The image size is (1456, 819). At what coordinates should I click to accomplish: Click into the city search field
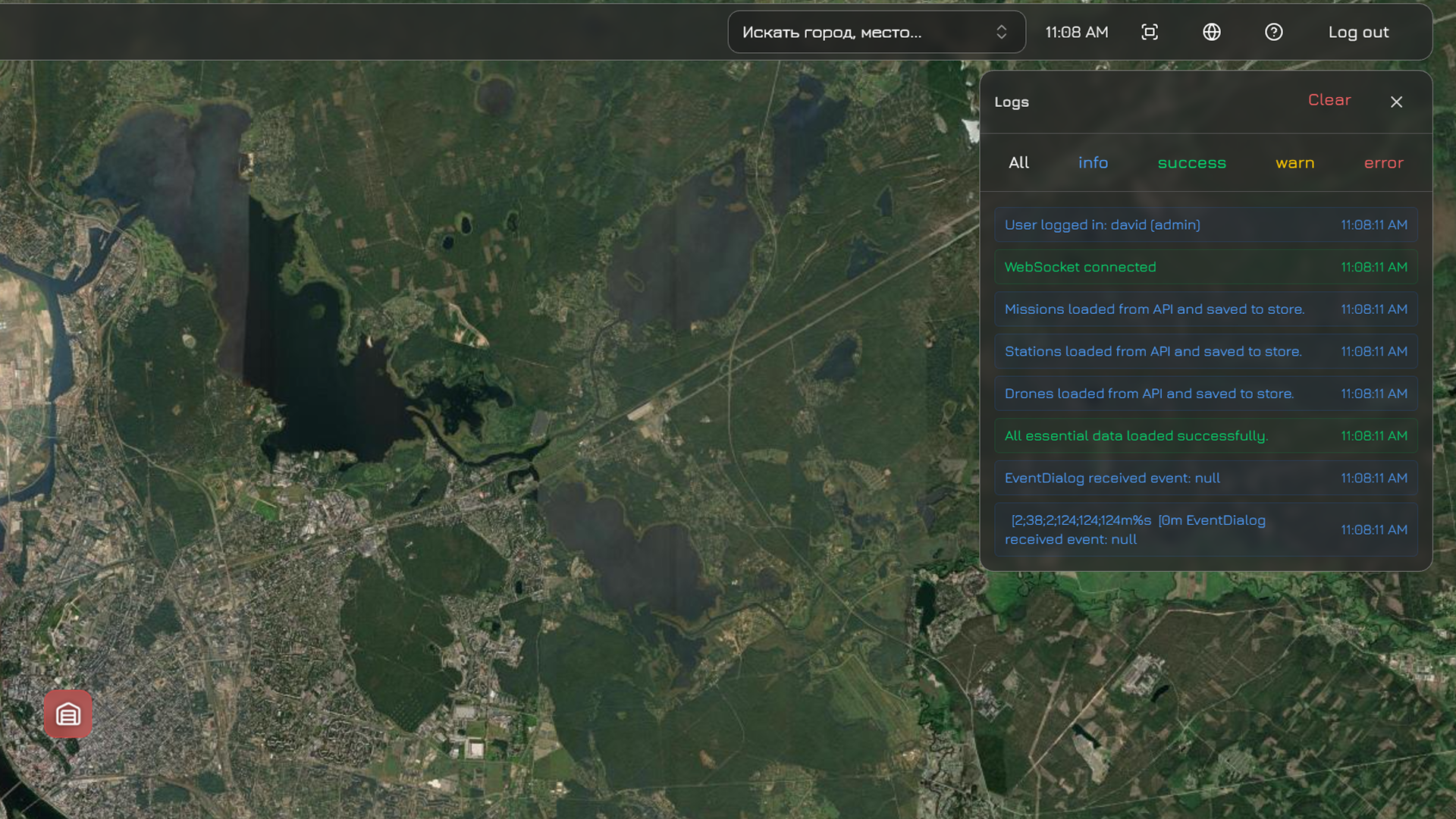pyautogui.click(x=857, y=32)
